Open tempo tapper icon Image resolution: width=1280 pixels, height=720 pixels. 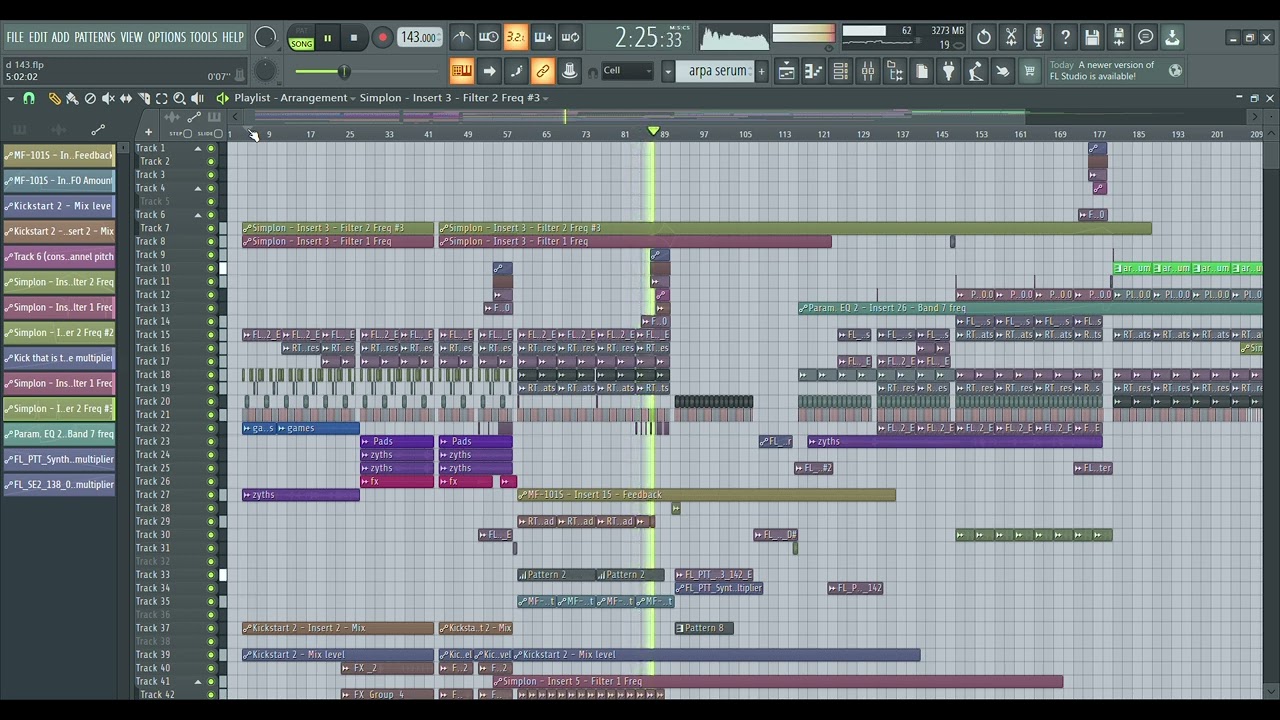click(975, 71)
